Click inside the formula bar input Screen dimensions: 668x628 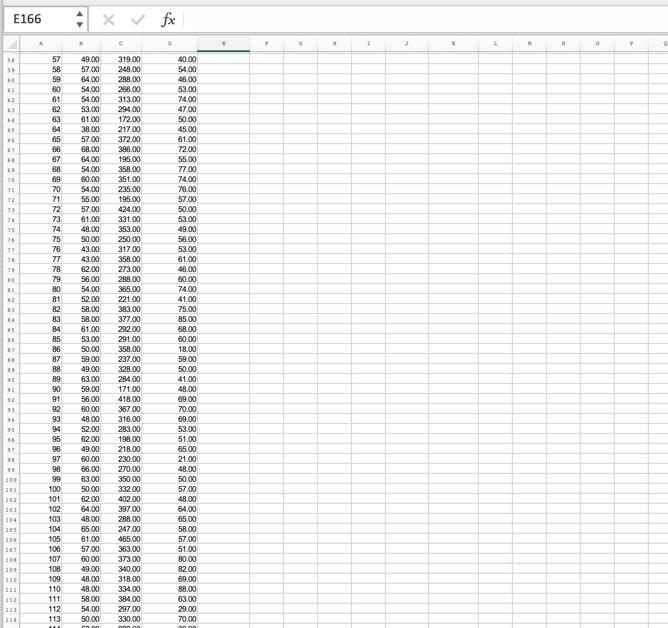point(425,20)
